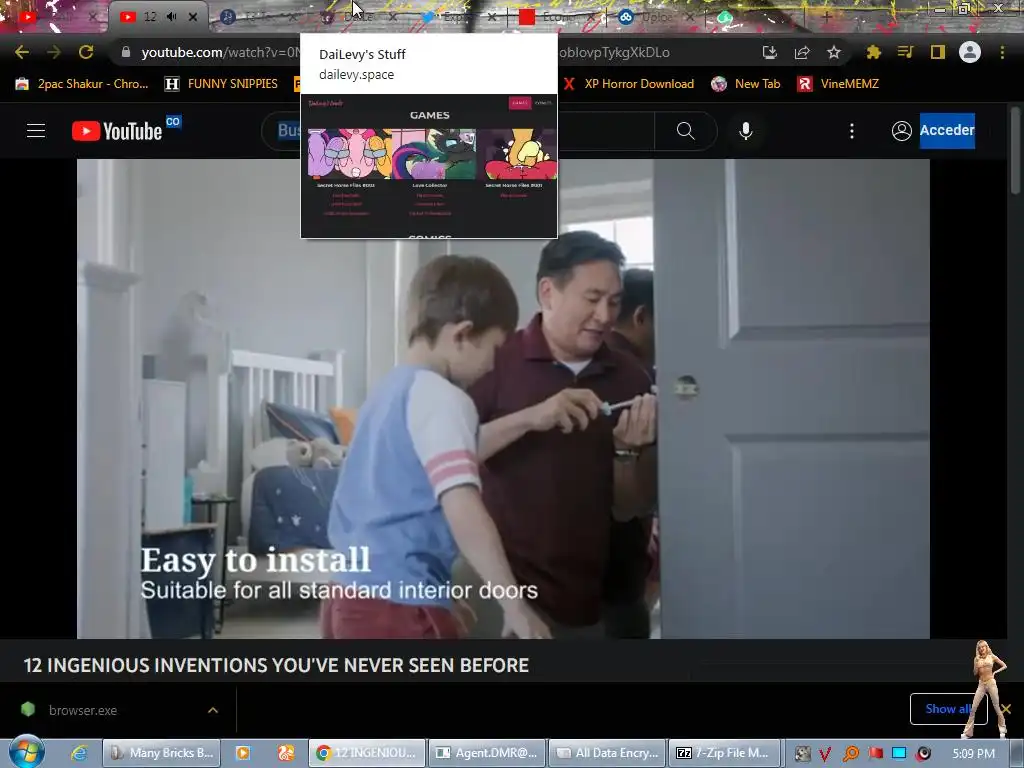Click DaiLevy's Stuff tab preview thumbnail
The image size is (1024, 768).
click(x=429, y=166)
